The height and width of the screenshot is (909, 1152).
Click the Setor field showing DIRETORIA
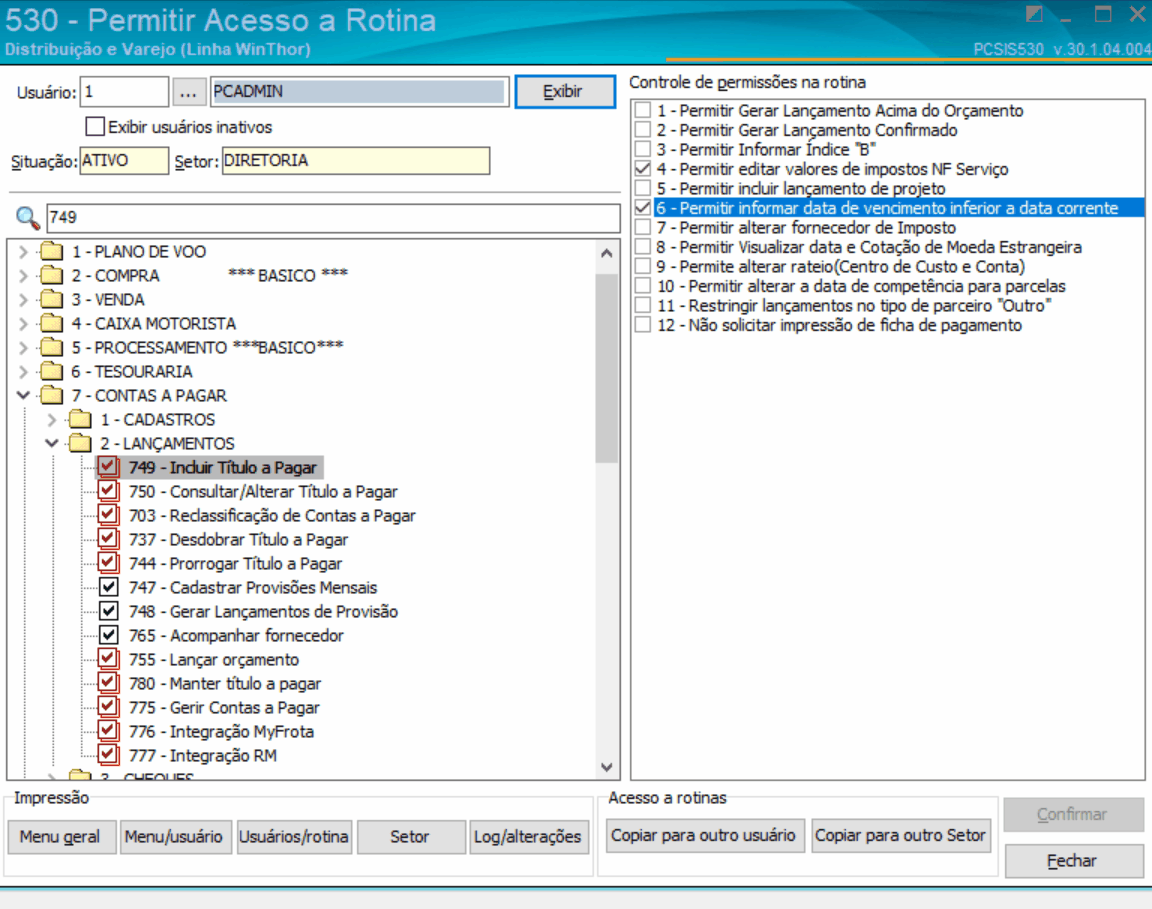355,160
